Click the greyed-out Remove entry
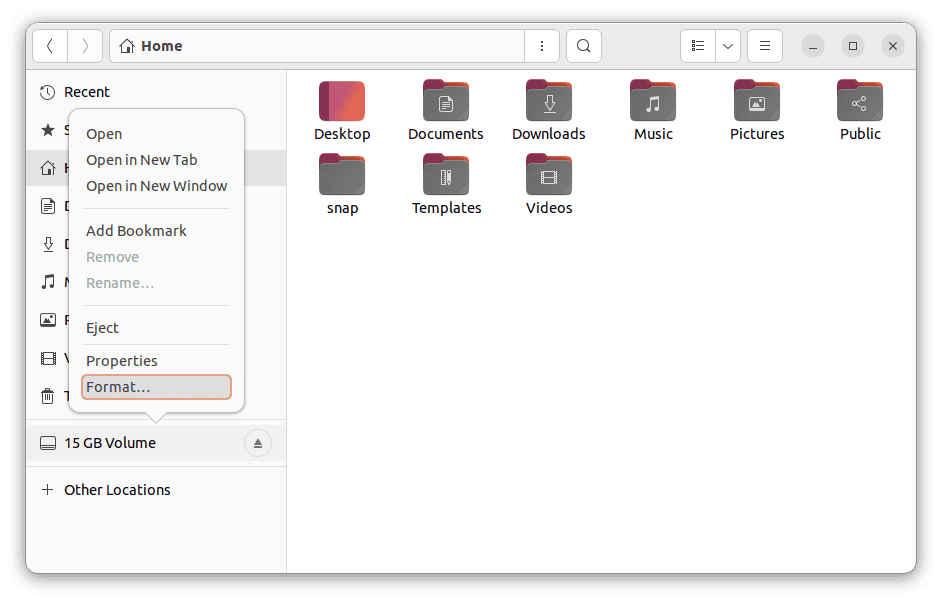 156,257
